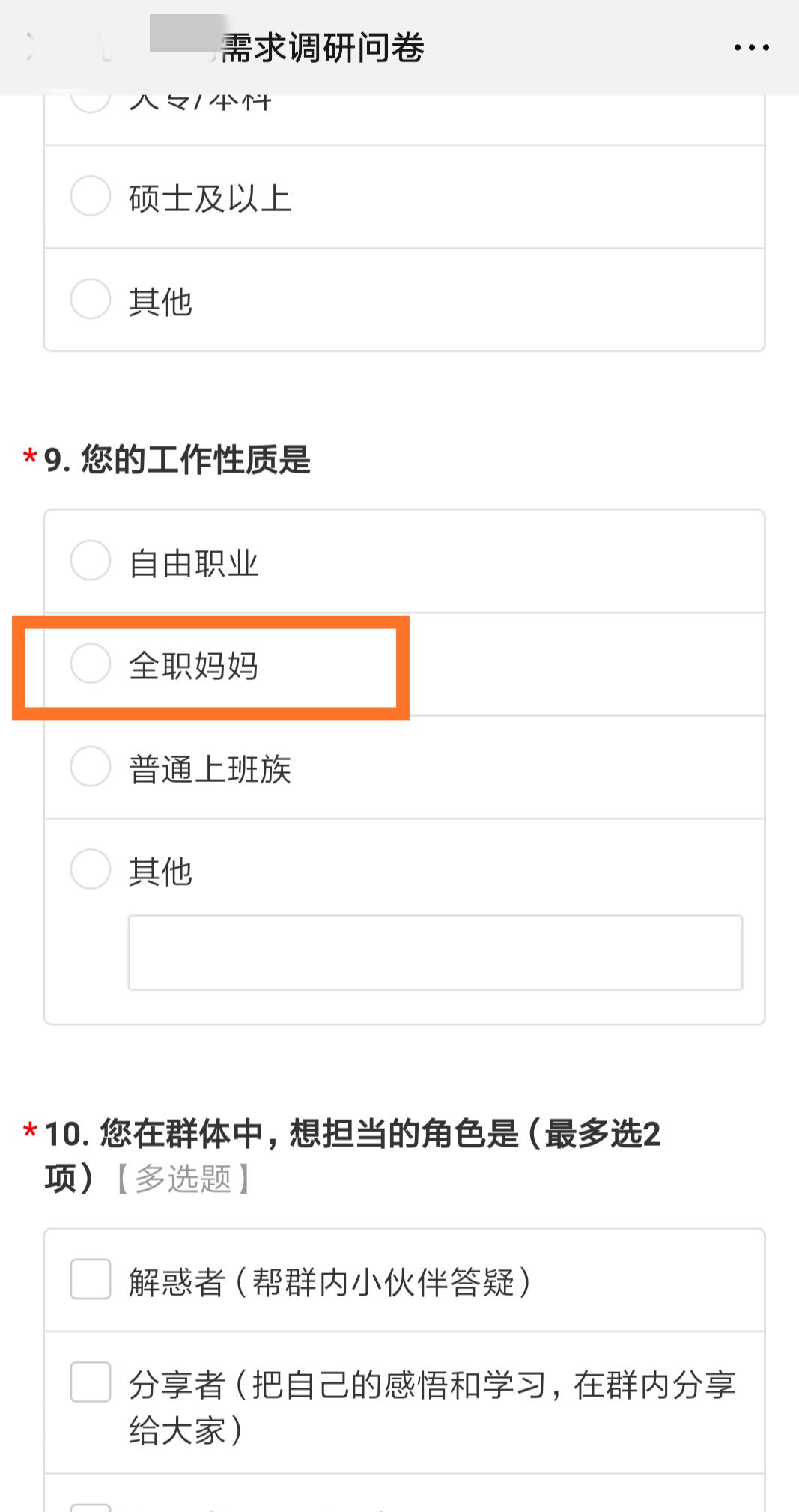Select the 硕士及以上 radio option

point(90,196)
